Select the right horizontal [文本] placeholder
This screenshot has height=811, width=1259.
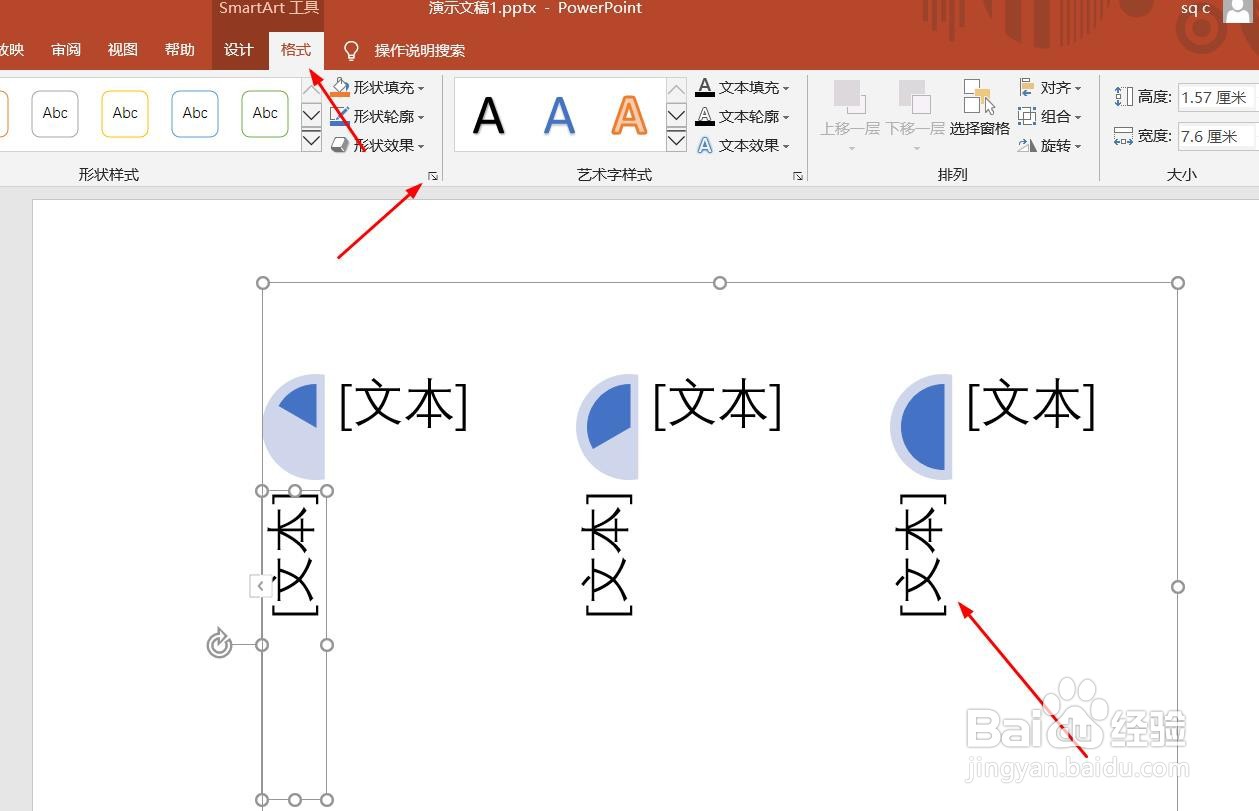click(1031, 405)
